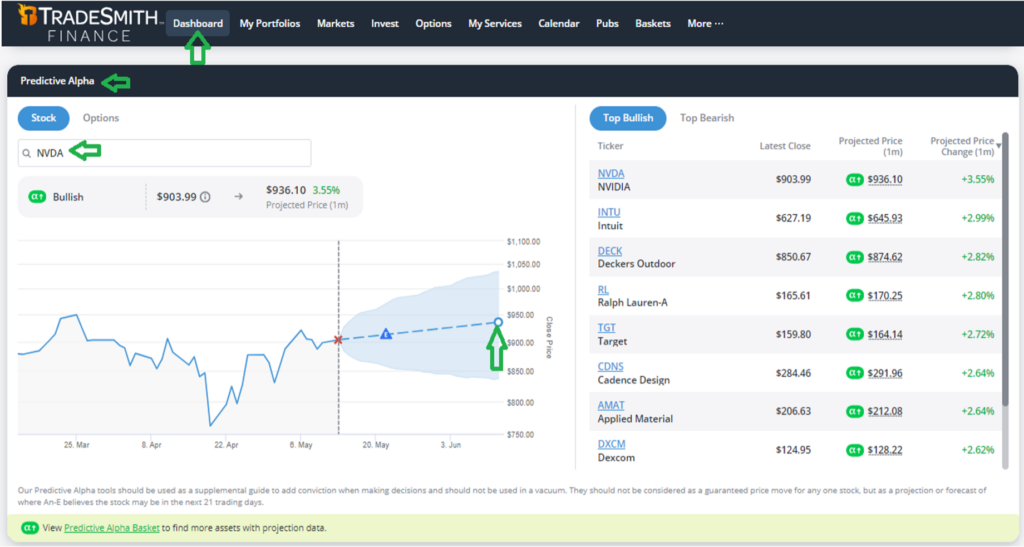Go to Pubs in top navigation
This screenshot has width=1024, height=547.
[607, 23]
